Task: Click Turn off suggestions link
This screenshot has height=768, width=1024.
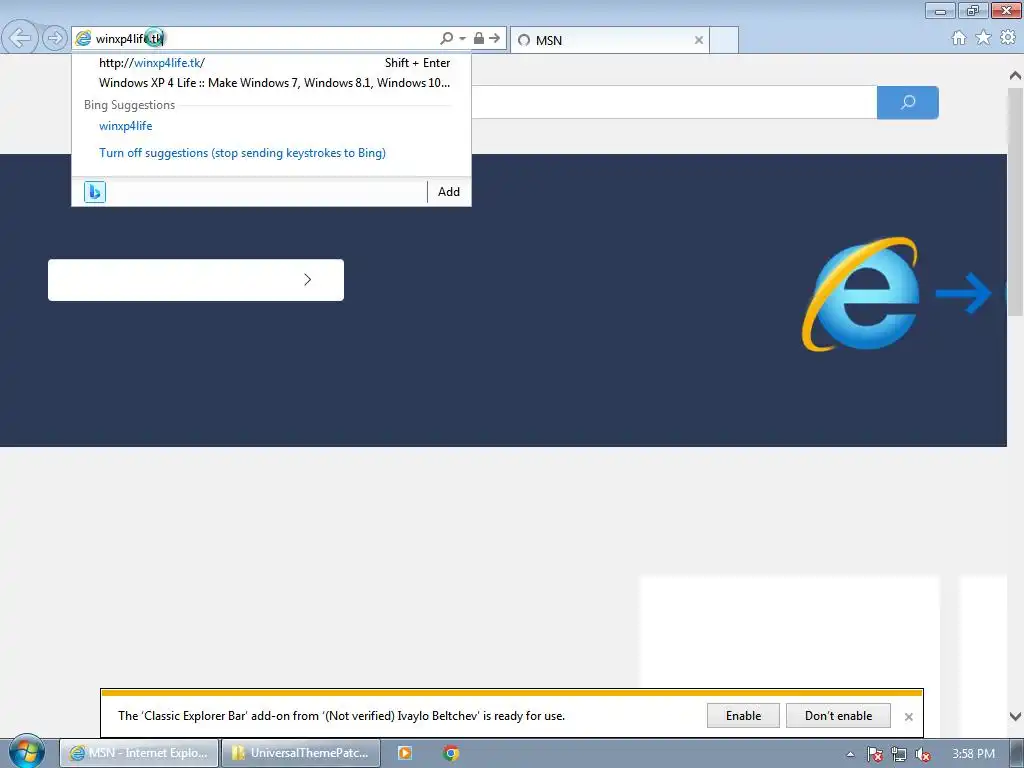Action: click(242, 153)
